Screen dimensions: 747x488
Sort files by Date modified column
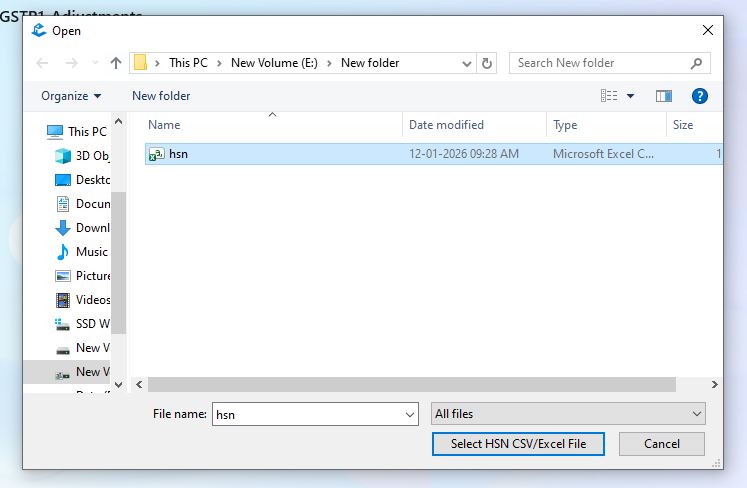446,125
